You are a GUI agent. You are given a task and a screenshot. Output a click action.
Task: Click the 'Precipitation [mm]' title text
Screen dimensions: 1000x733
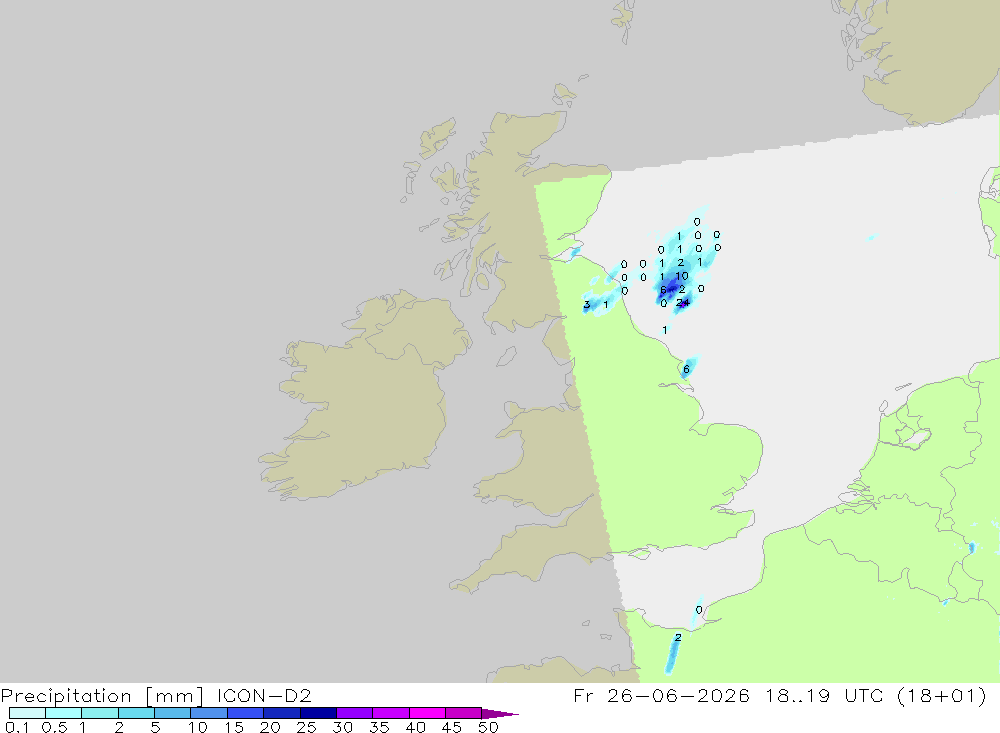(103, 695)
